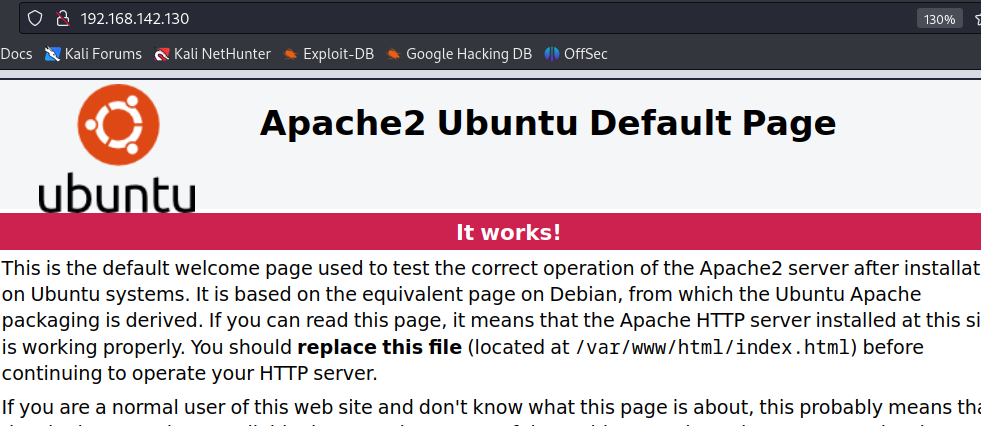Click the line starting 'This is the default welcome page'
Image resolution: width=981 pixels, height=426 pixels.
[x=491, y=267]
